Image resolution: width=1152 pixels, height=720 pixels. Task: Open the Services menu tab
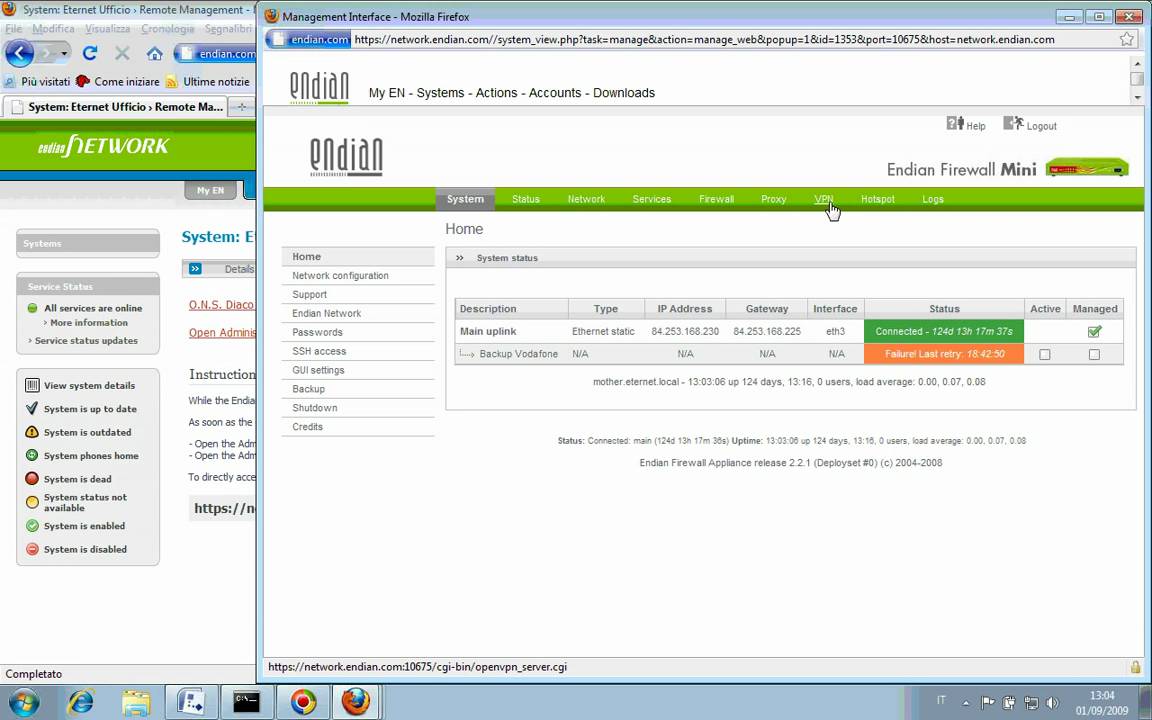point(652,199)
